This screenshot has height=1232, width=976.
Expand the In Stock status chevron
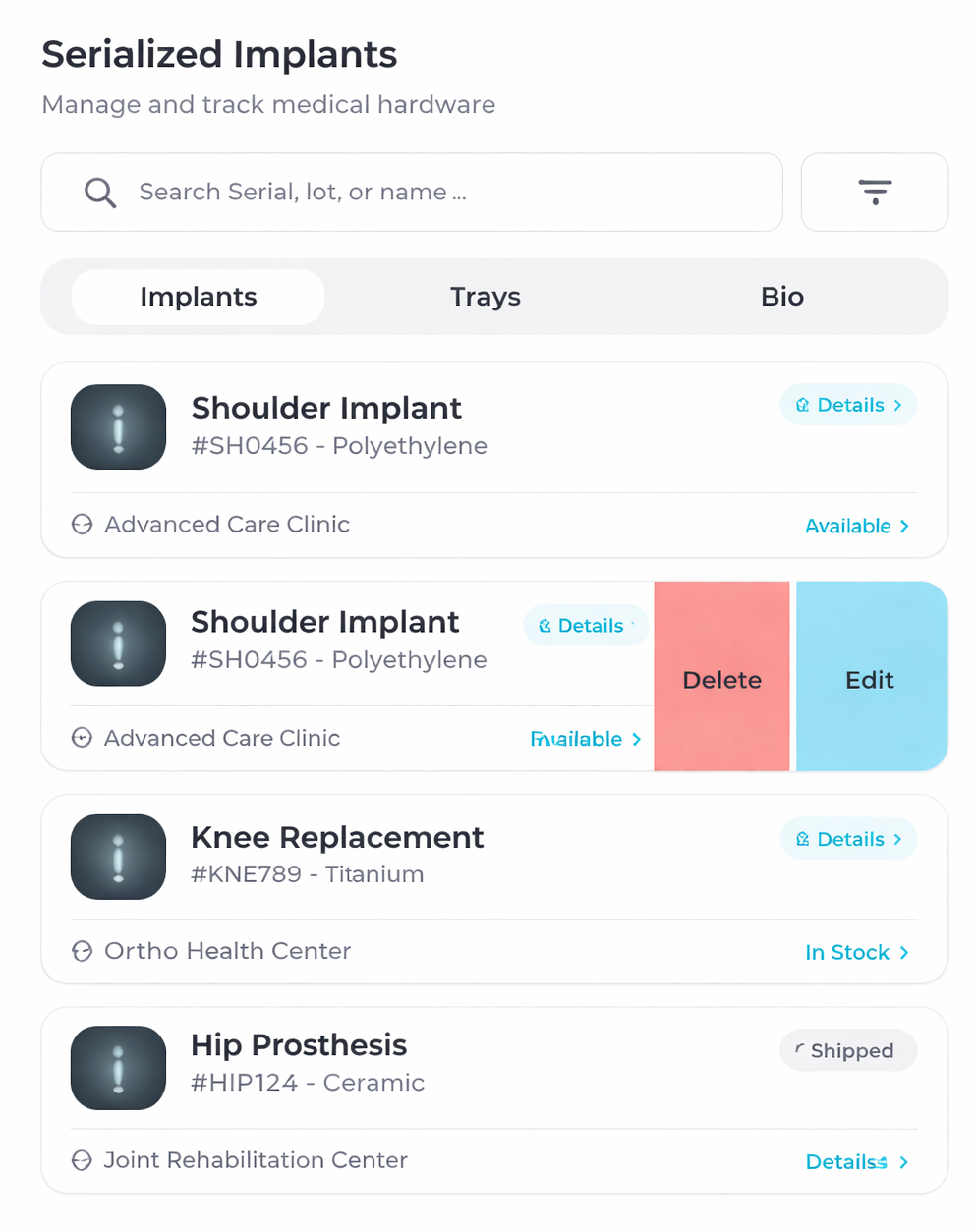click(x=904, y=953)
